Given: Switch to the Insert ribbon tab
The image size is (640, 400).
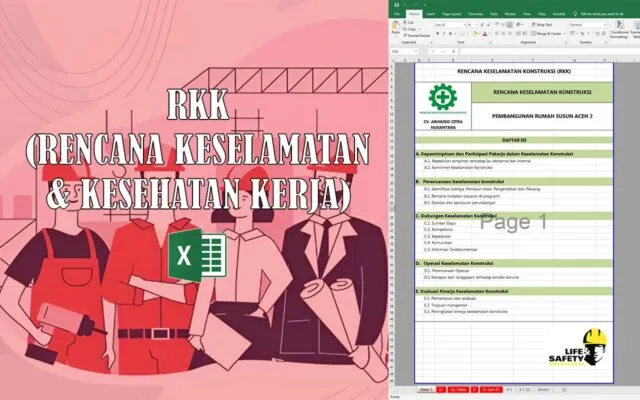Looking at the screenshot, I should pos(430,14).
